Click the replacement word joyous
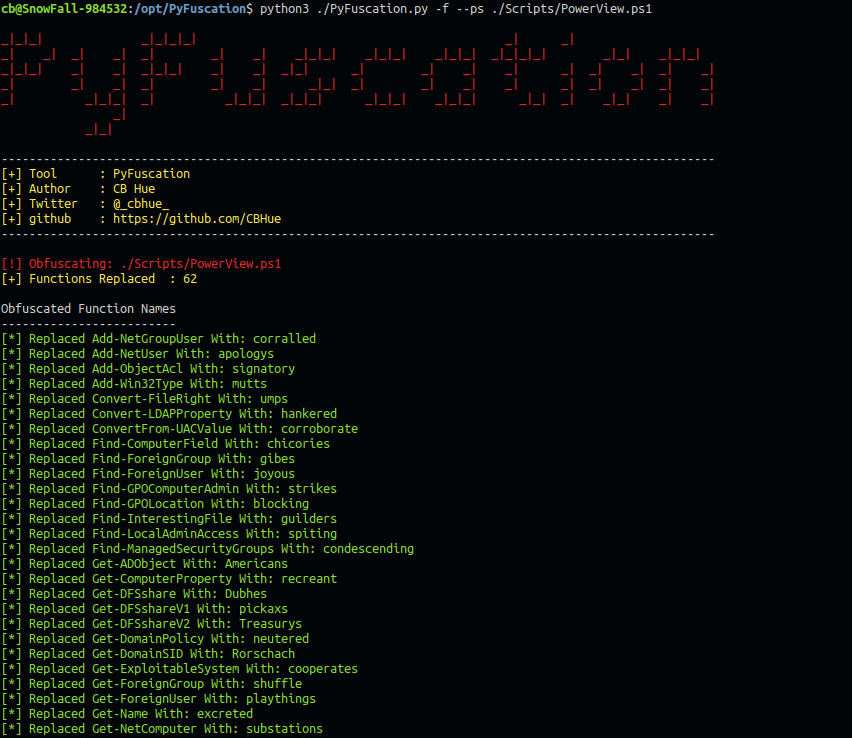852x738 pixels. click(274, 474)
